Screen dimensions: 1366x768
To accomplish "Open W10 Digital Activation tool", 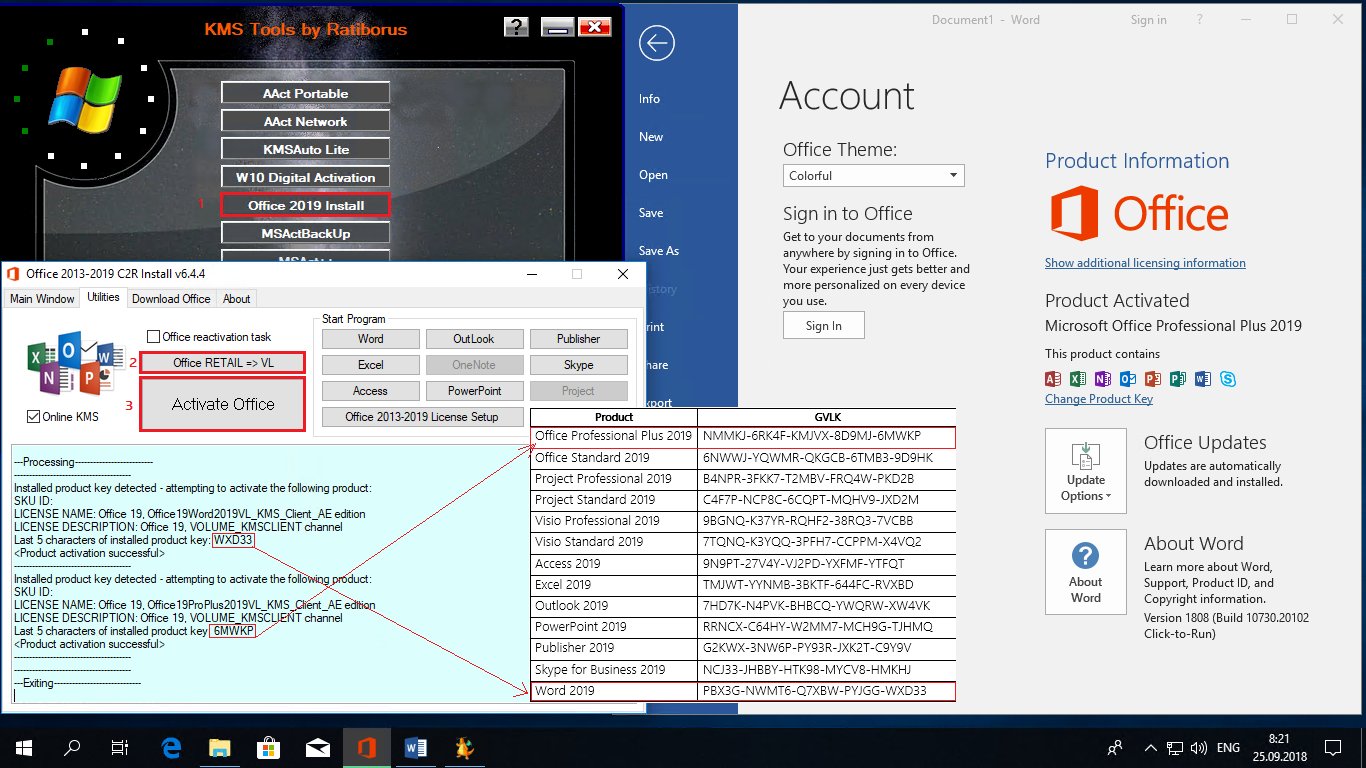I will pyautogui.click(x=306, y=177).
